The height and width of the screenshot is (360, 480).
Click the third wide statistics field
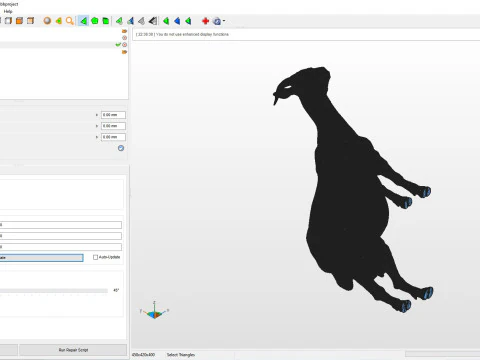[x=60, y=247]
